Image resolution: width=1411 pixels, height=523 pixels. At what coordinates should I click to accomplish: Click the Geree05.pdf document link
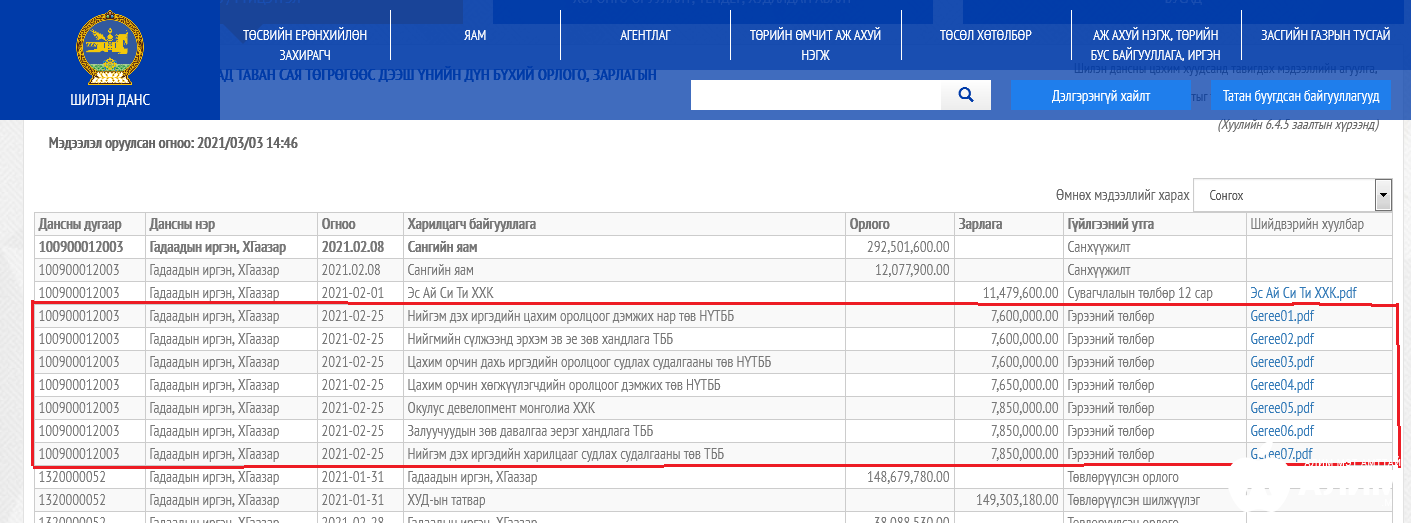coord(1281,408)
